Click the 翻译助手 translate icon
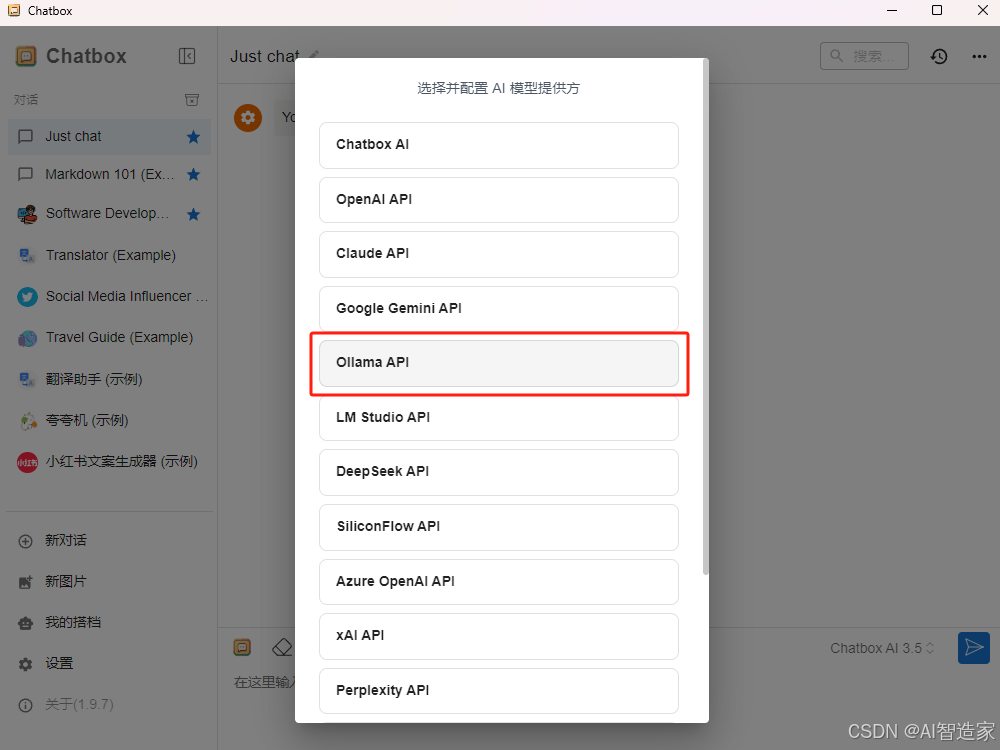Image resolution: width=1000 pixels, height=750 pixels. [27, 379]
